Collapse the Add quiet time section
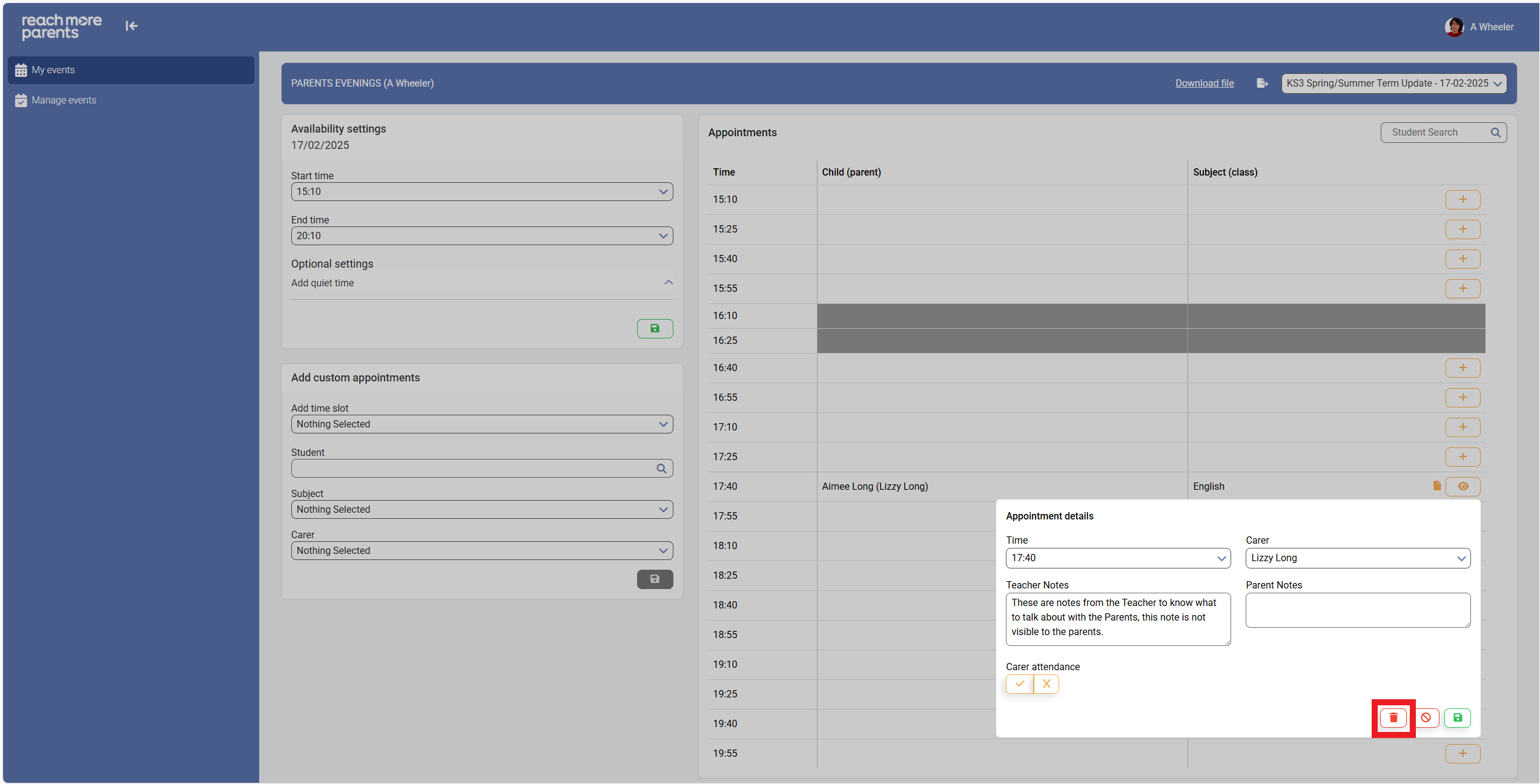Image resolution: width=1540 pixels, height=784 pixels. point(669,283)
